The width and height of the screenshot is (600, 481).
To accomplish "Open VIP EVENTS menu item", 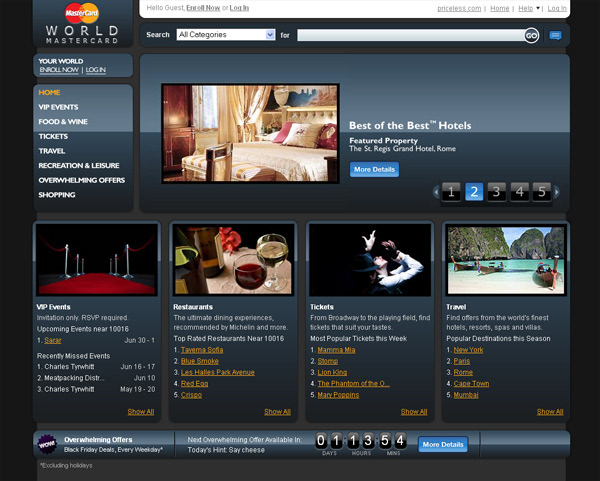I will (58, 107).
